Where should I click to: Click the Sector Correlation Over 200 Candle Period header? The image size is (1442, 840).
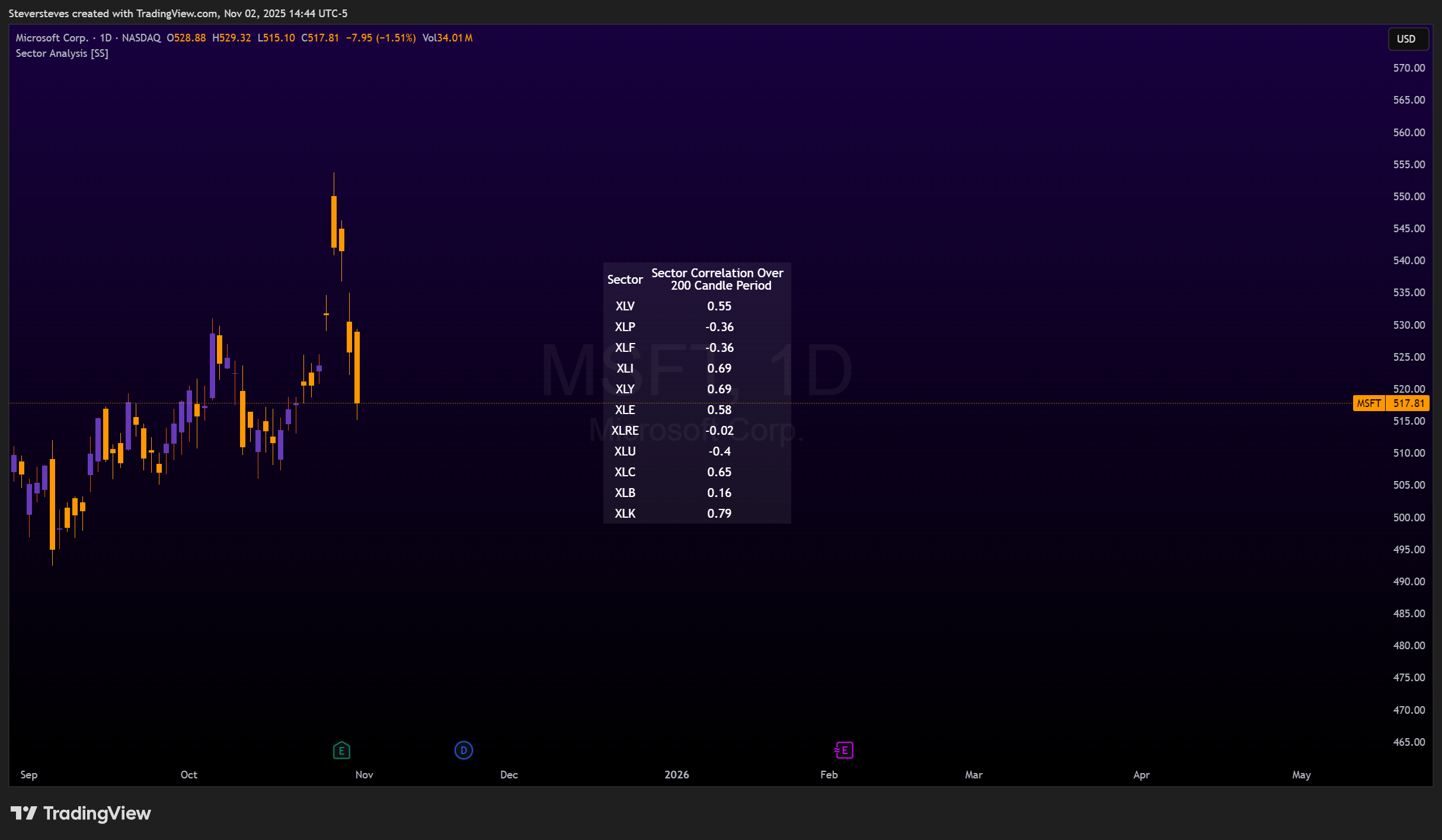(x=718, y=279)
